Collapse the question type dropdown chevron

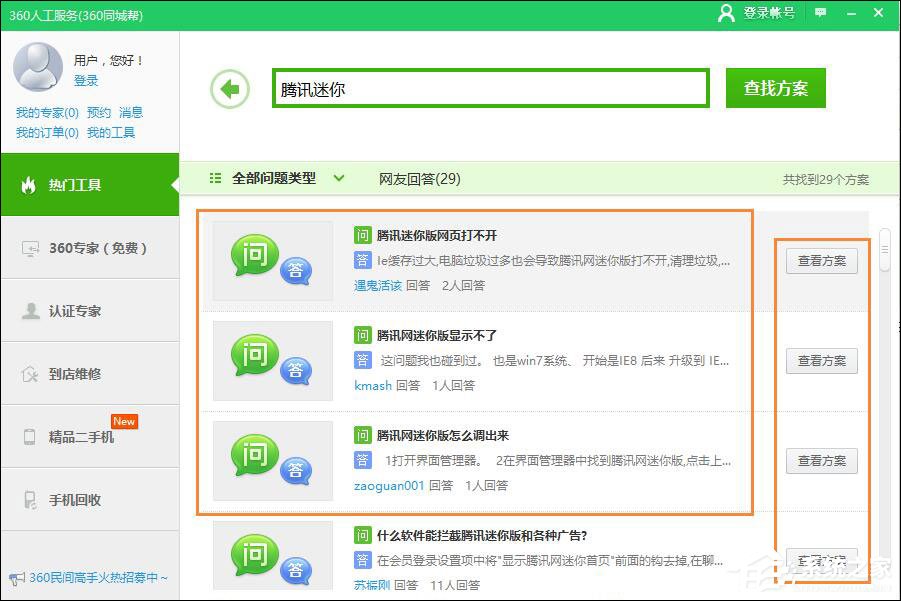point(338,177)
